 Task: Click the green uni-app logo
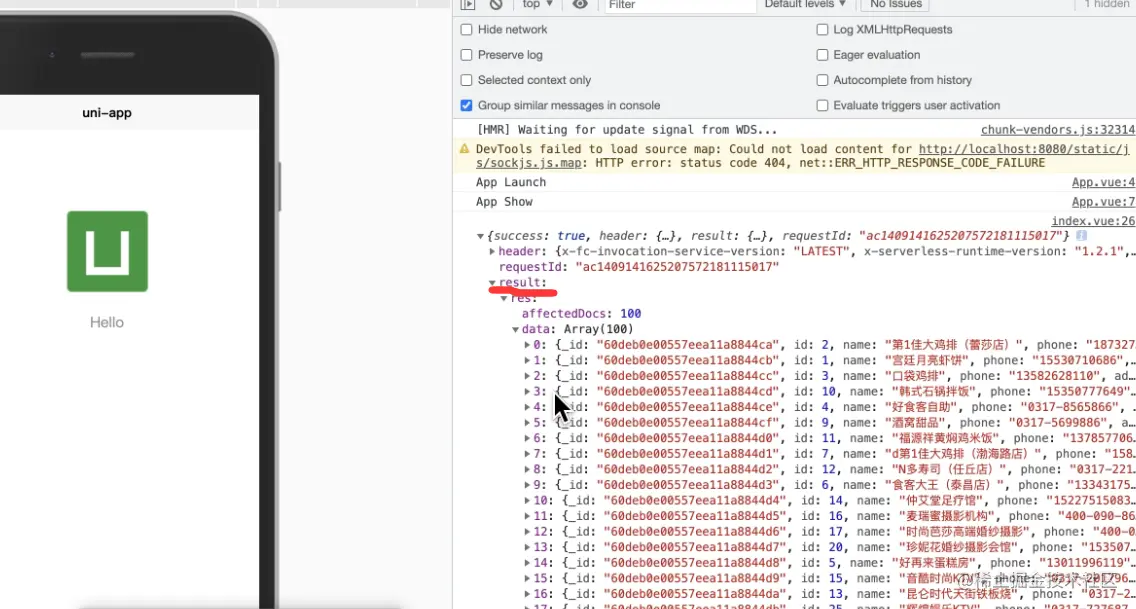[107, 251]
